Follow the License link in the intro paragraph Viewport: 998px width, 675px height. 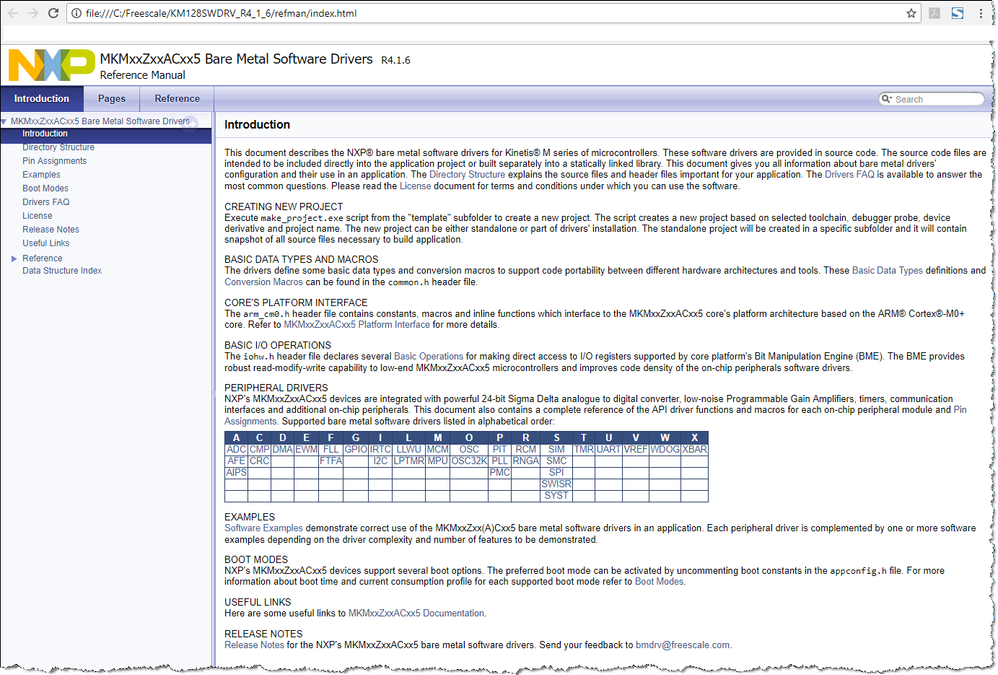[415, 186]
